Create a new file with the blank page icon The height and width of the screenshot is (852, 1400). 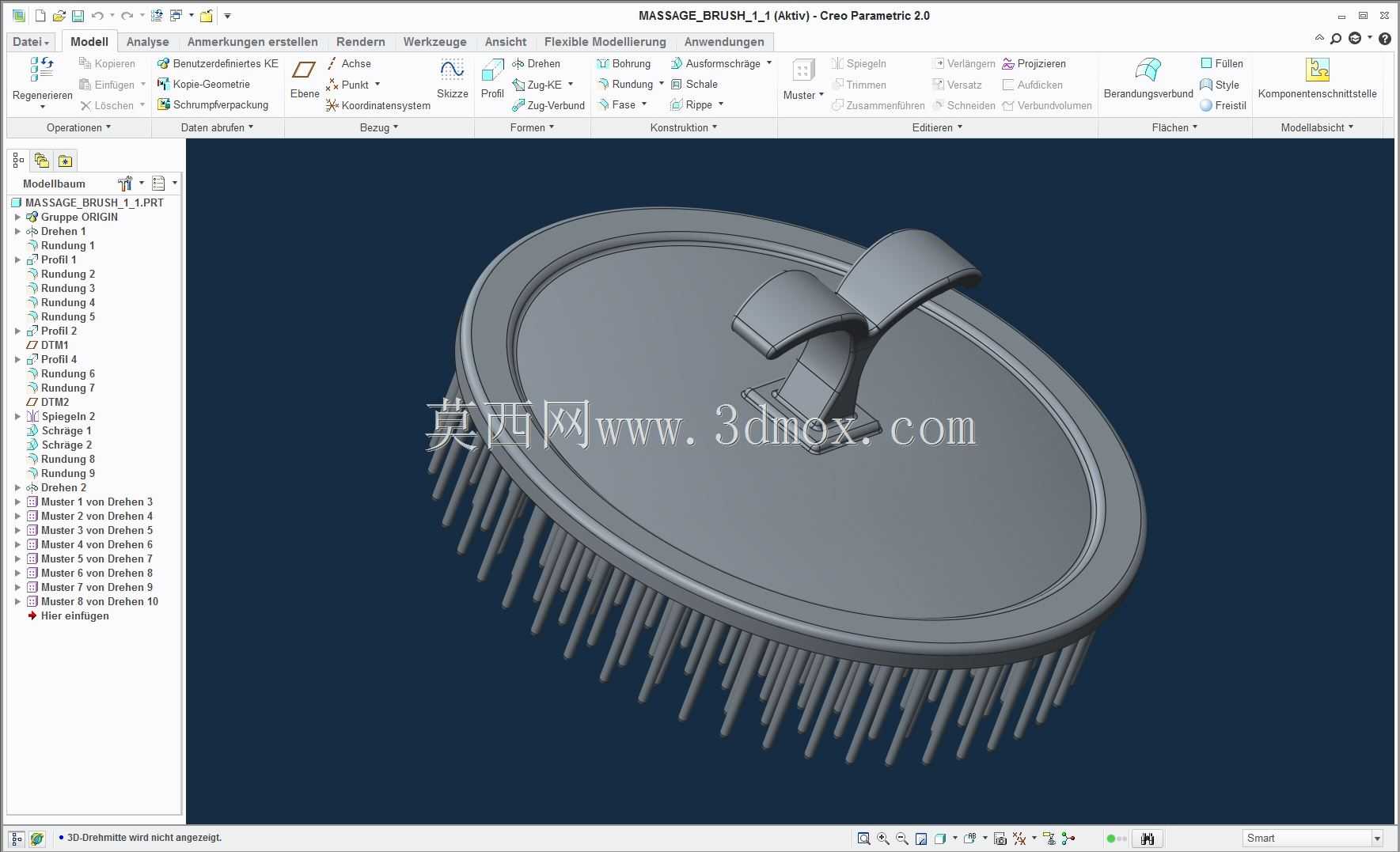click(40, 16)
